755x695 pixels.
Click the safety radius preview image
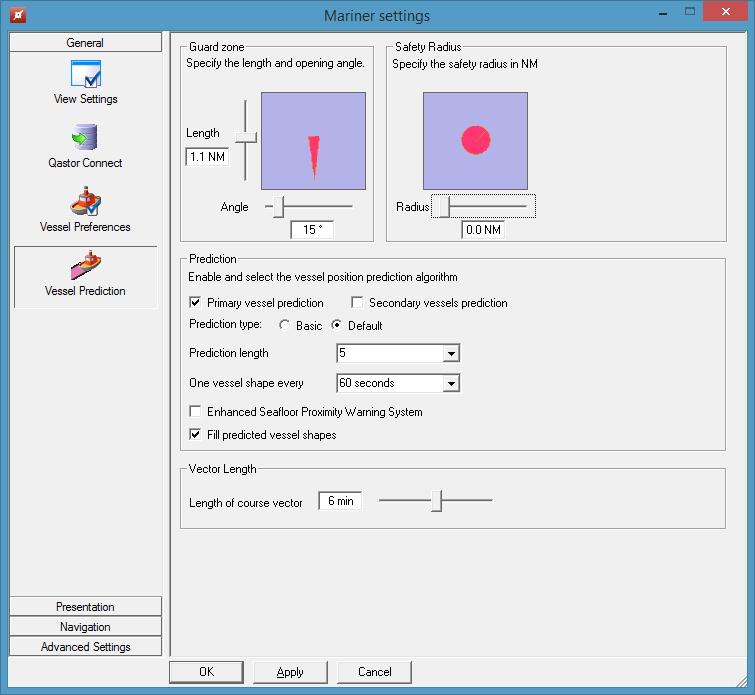tap(475, 141)
